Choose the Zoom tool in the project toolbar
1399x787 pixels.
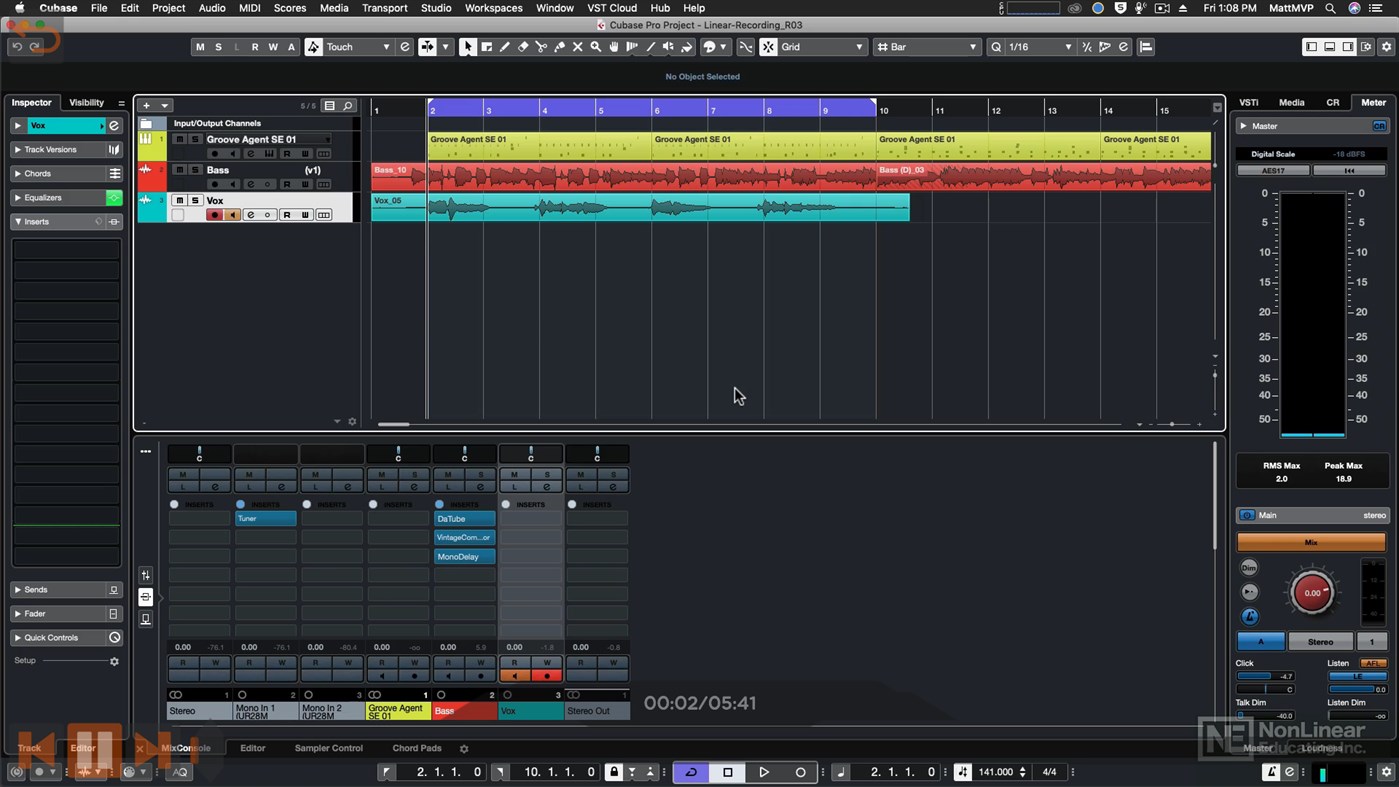coord(594,46)
